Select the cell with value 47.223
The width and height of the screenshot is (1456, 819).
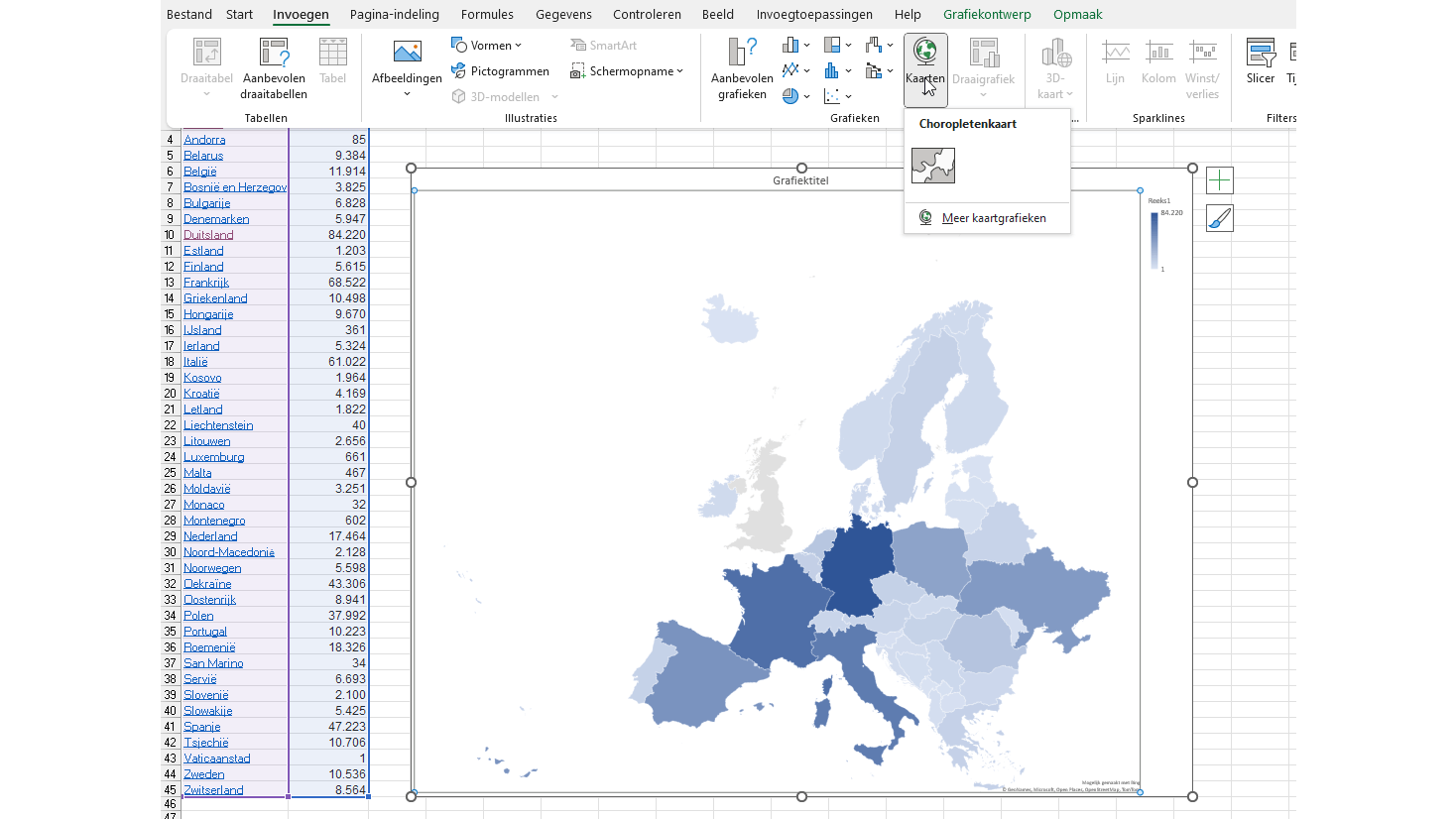tap(328, 727)
